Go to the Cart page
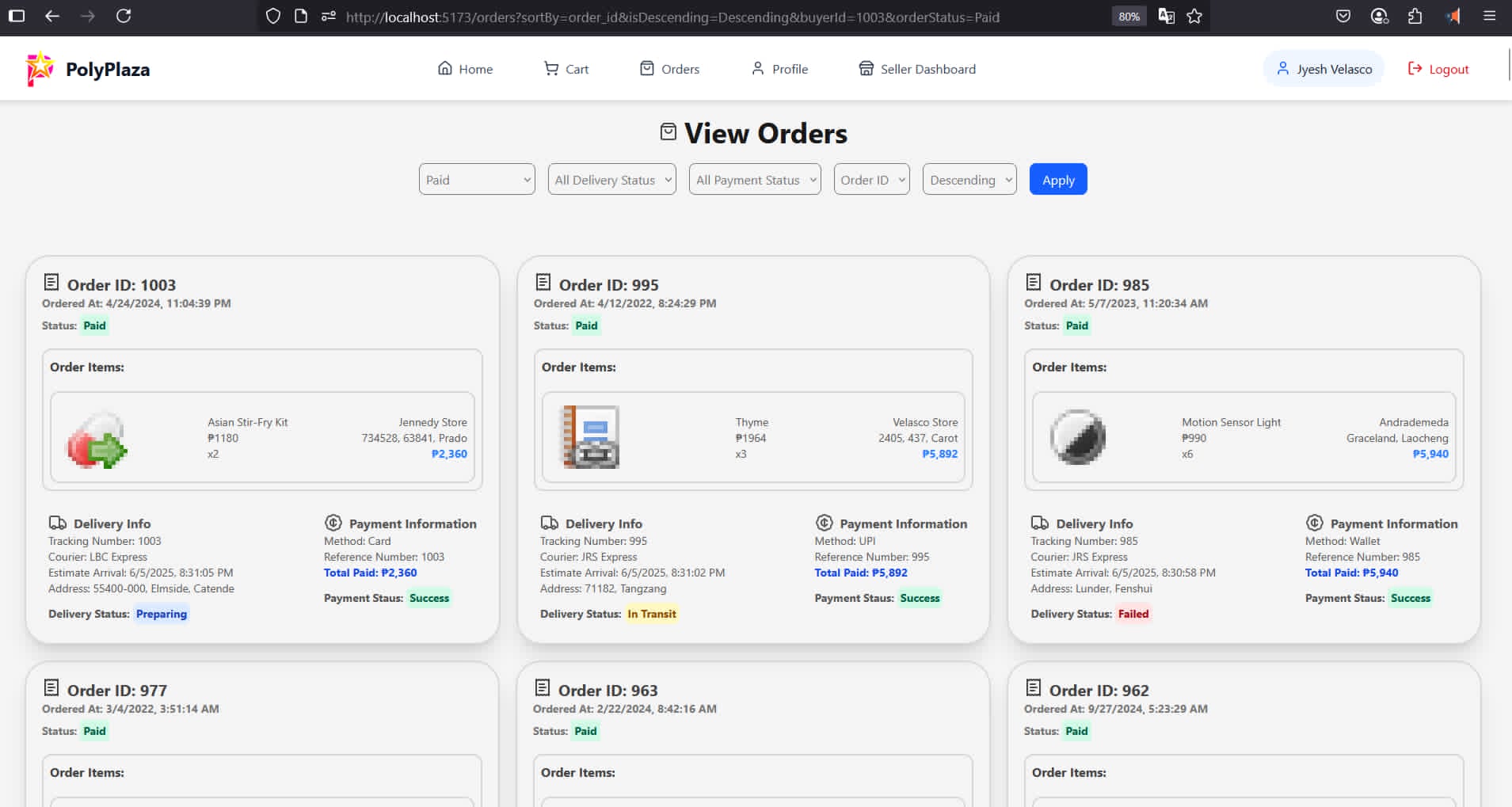 [566, 69]
